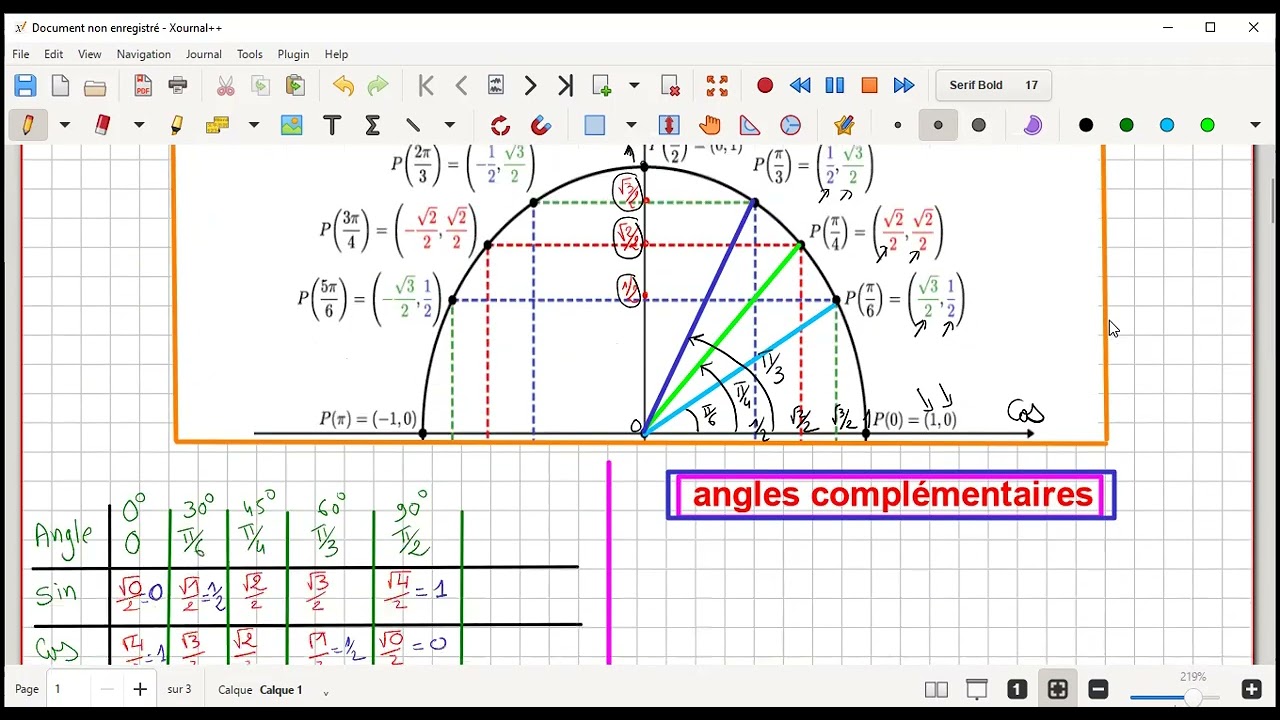Viewport: 1280px width, 720px height.
Task: Delete the current page
Action: pos(670,86)
